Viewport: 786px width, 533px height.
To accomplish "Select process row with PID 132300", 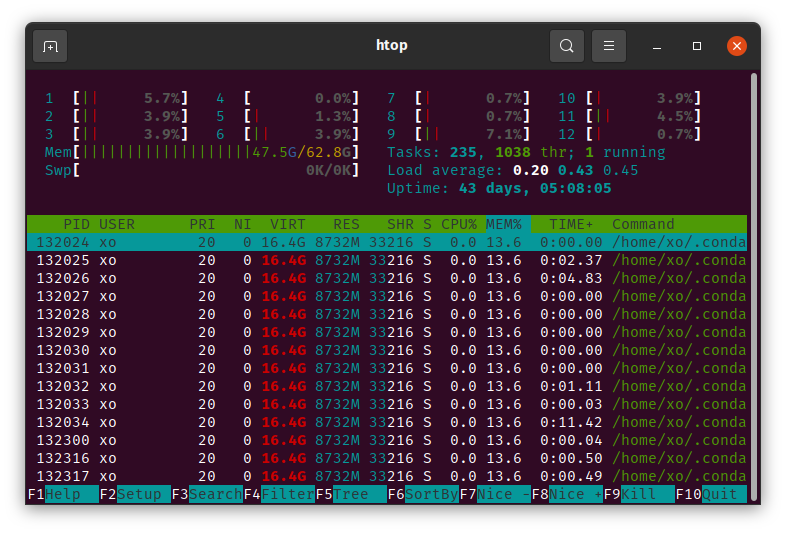I will [387, 440].
